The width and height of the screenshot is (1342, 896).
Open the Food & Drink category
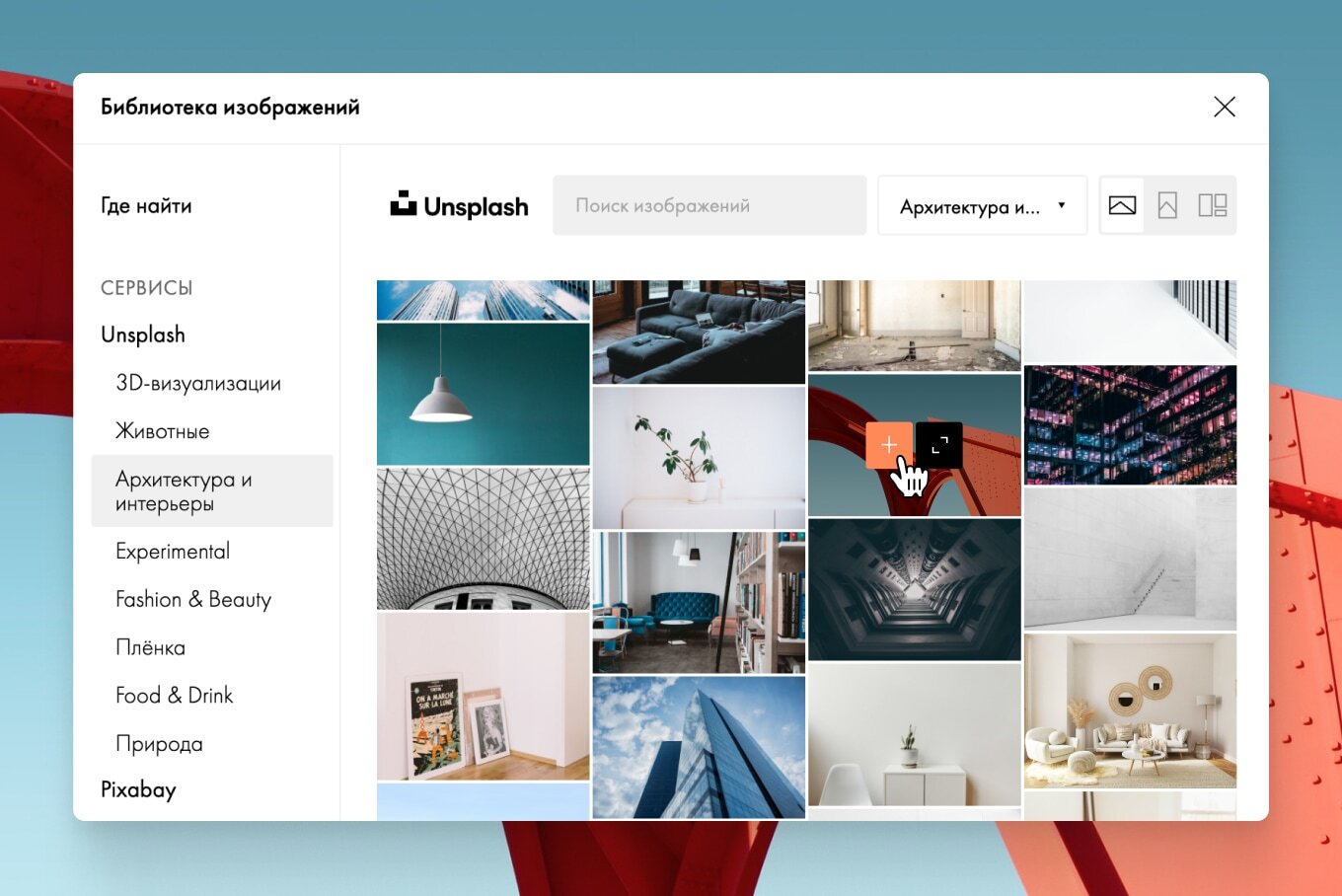[x=175, y=695]
